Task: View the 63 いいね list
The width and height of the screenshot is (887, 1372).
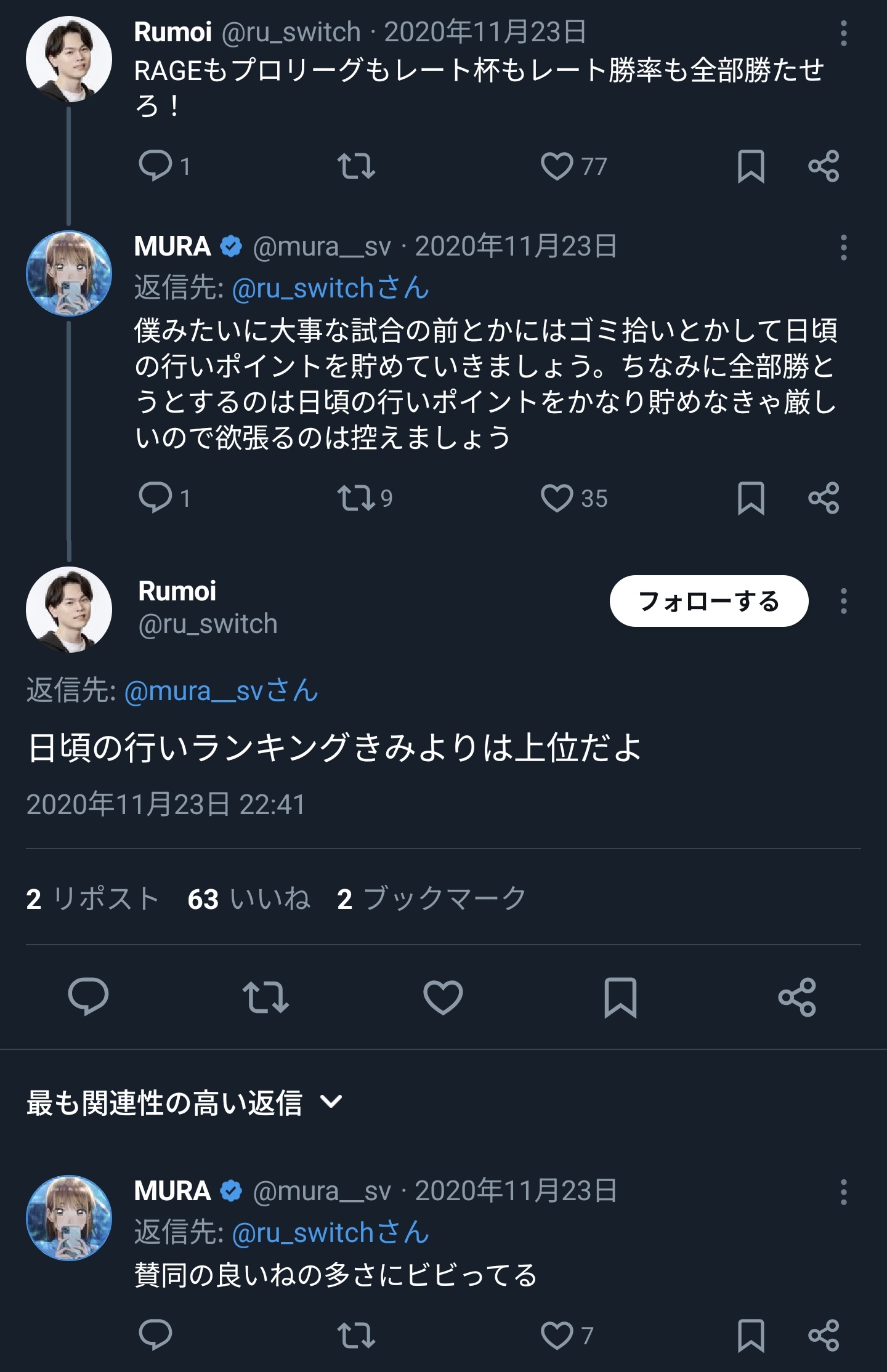Action: [249, 899]
